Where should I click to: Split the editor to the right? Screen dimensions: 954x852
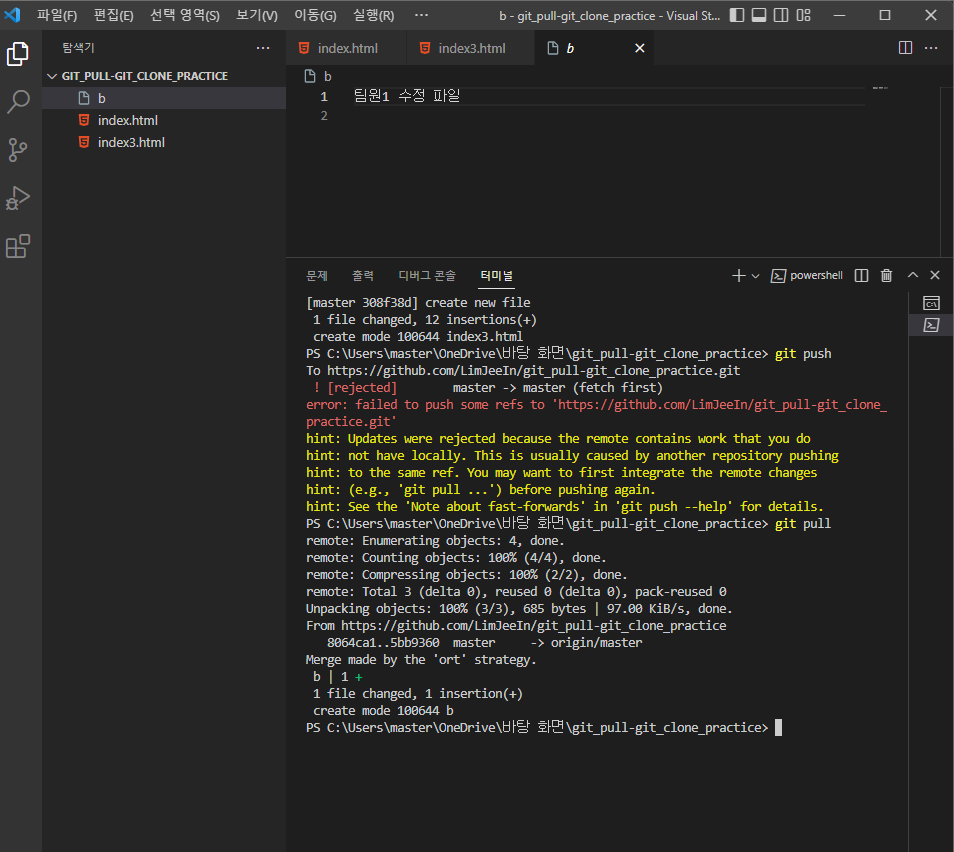(x=905, y=48)
